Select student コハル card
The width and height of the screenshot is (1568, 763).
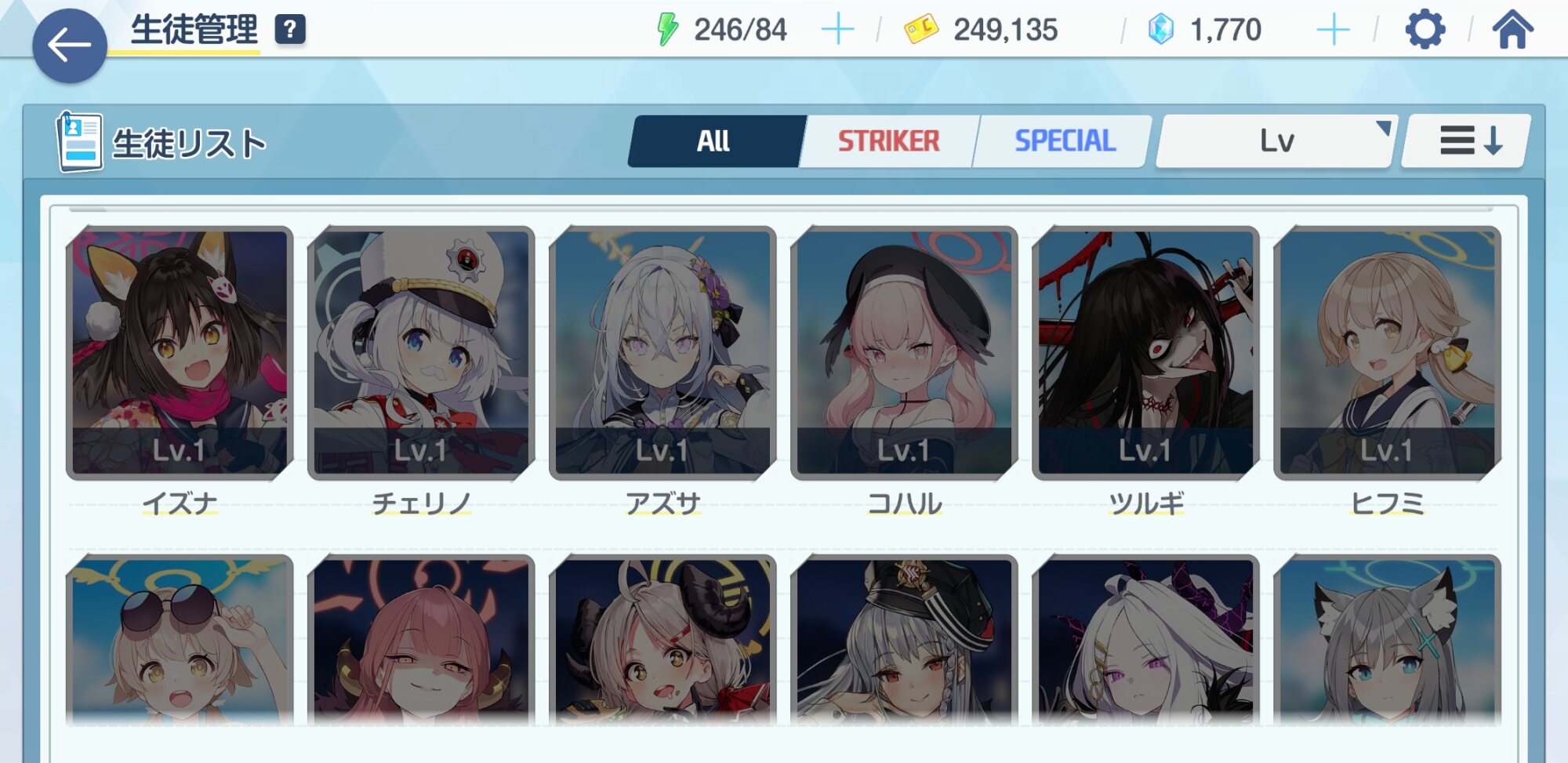click(x=904, y=353)
